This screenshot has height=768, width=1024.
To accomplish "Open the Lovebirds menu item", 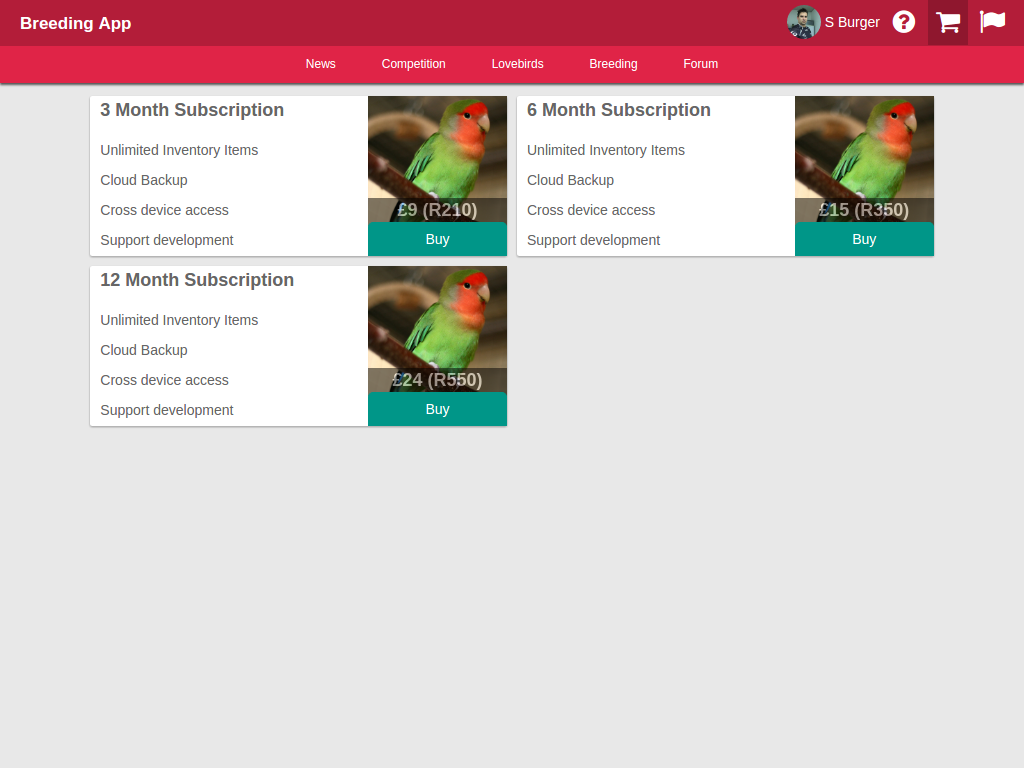I will tap(517, 64).
